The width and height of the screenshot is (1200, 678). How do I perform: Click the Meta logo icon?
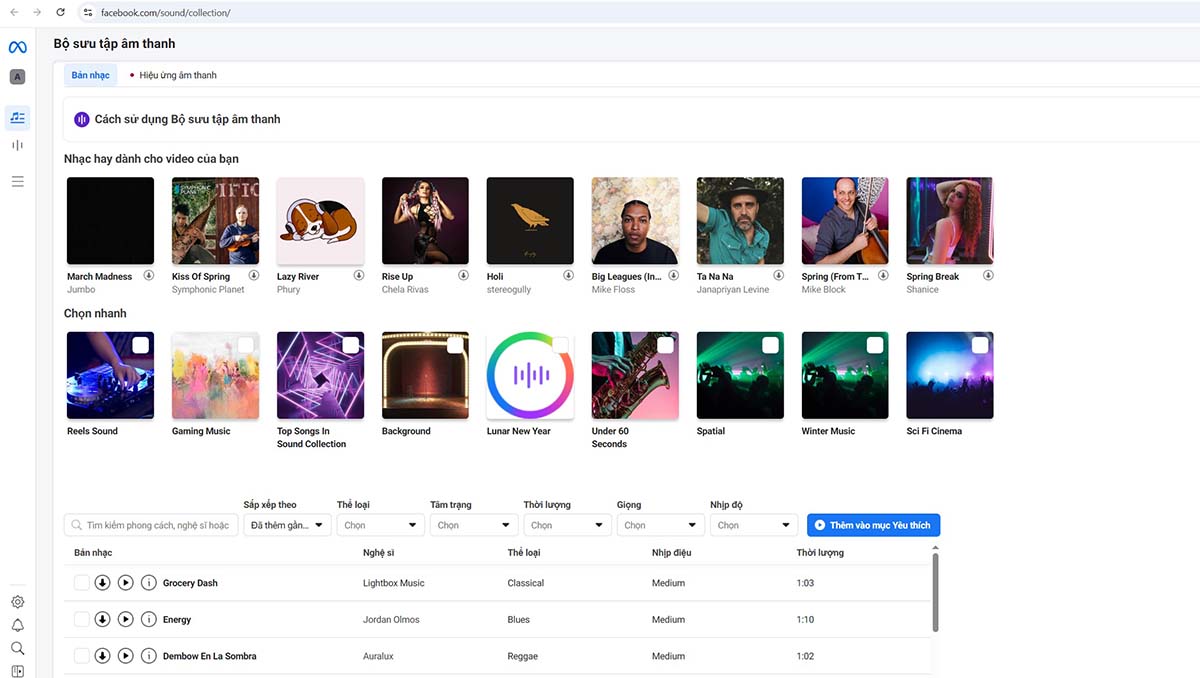pyautogui.click(x=17, y=48)
